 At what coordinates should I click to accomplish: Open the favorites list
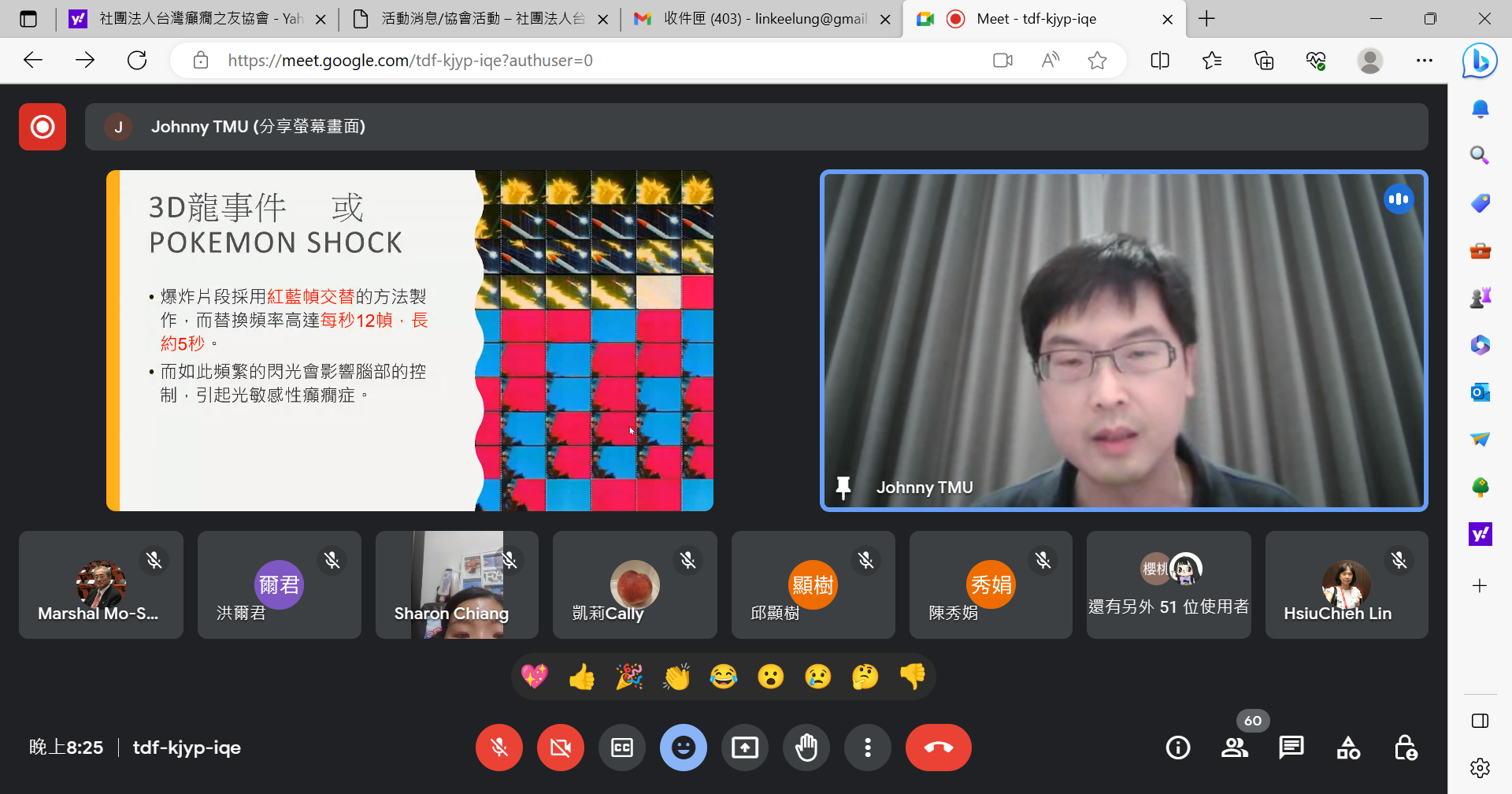(x=1212, y=61)
